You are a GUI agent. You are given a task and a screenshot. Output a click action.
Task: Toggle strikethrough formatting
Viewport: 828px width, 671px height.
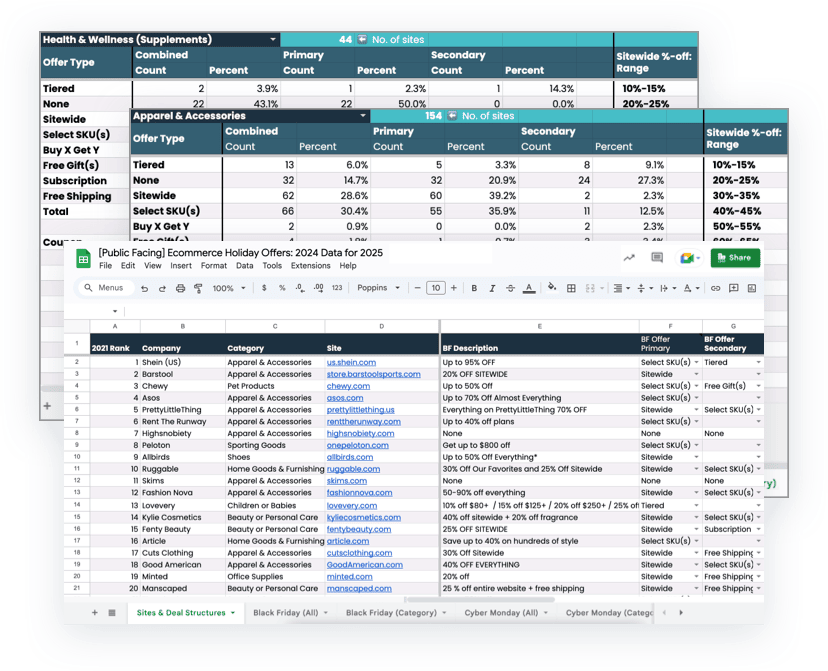coord(508,288)
